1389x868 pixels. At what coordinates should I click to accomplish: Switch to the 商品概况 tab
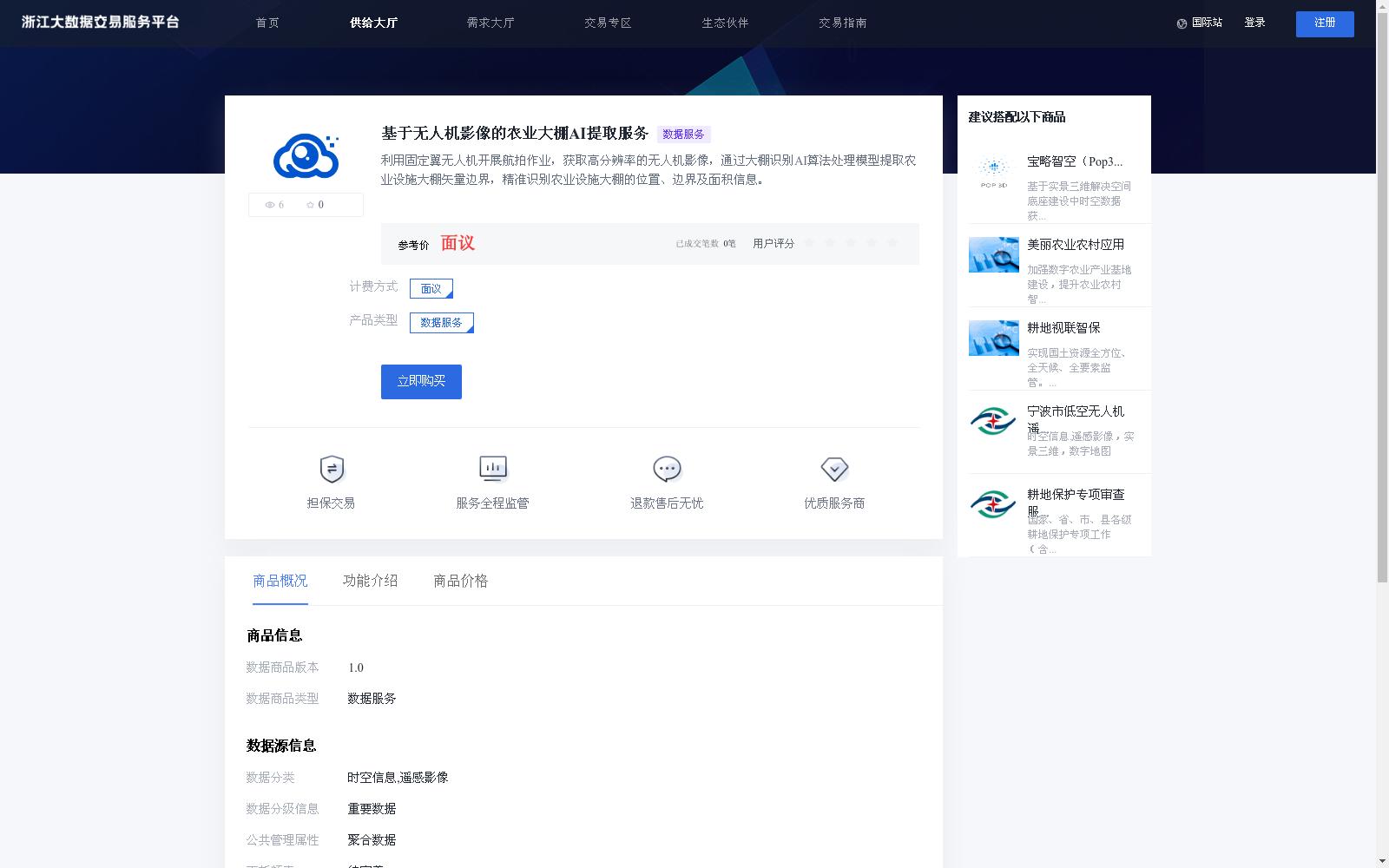280,581
